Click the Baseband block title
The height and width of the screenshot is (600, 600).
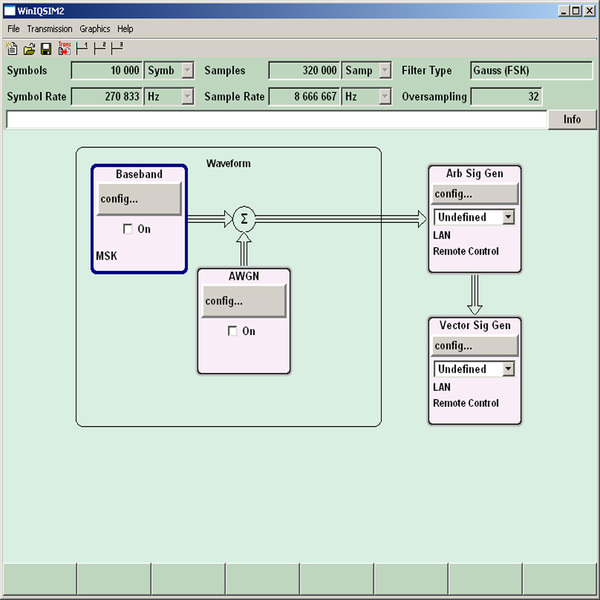coord(139,174)
